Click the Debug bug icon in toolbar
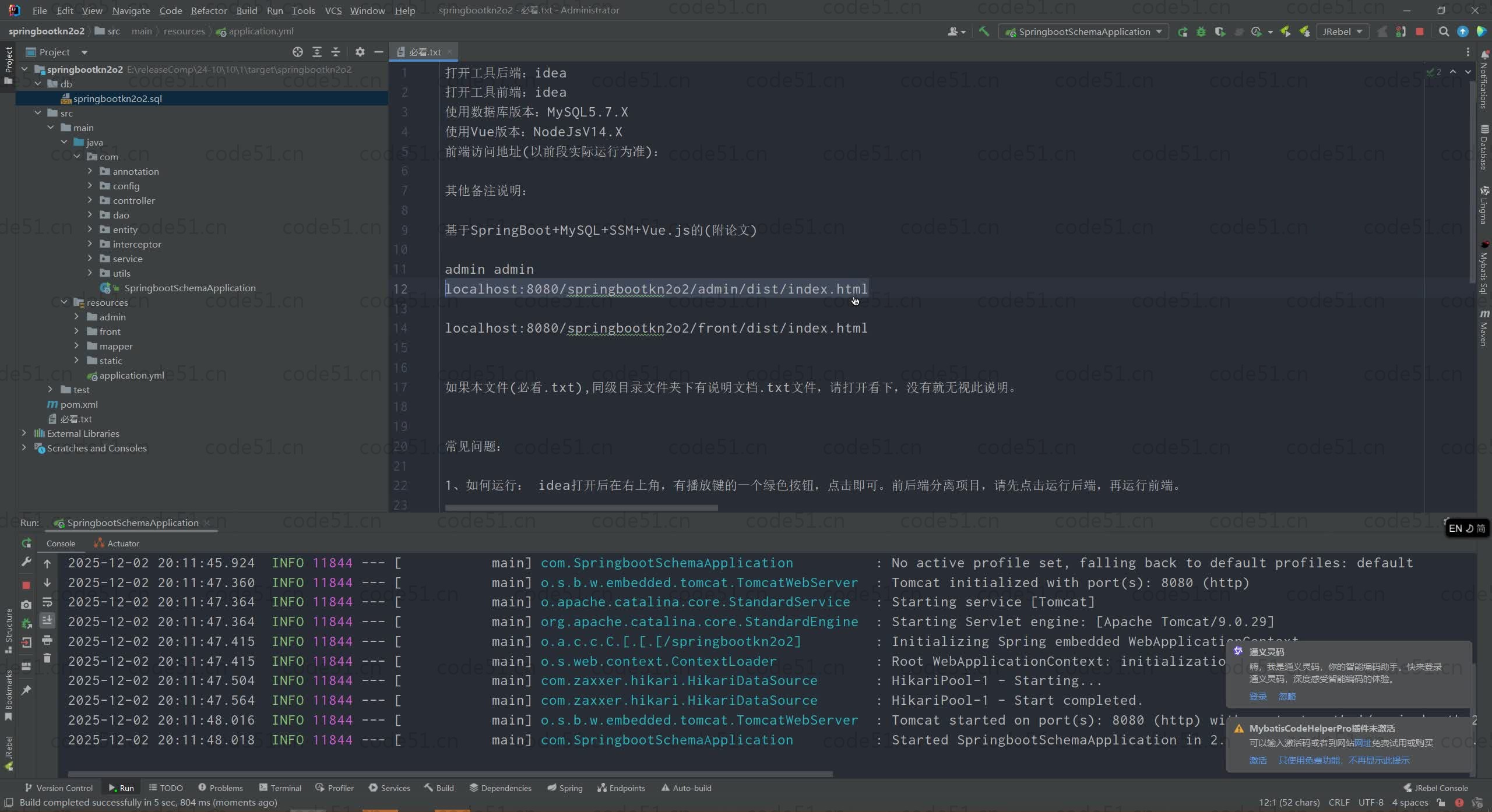The height and width of the screenshot is (812, 1492). [1201, 31]
